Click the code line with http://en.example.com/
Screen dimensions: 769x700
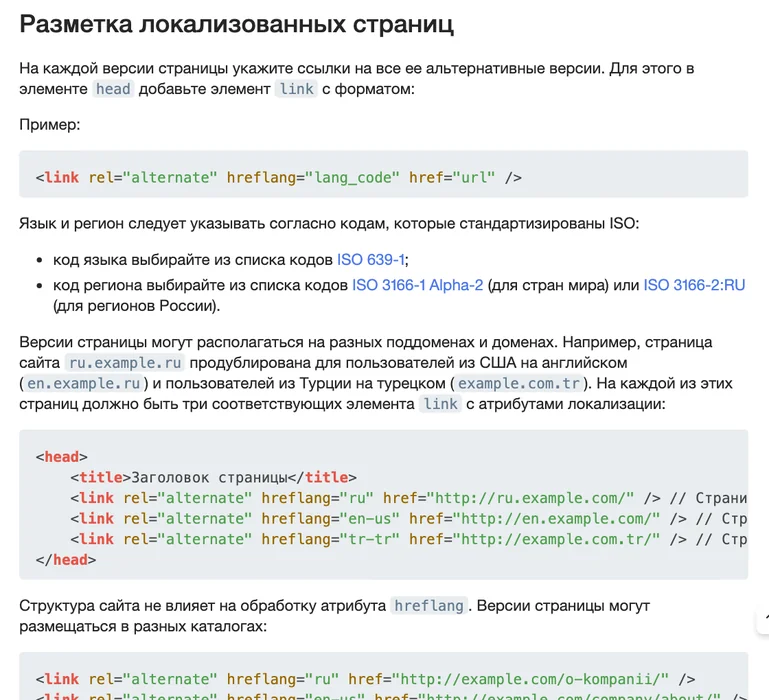(x=409, y=519)
